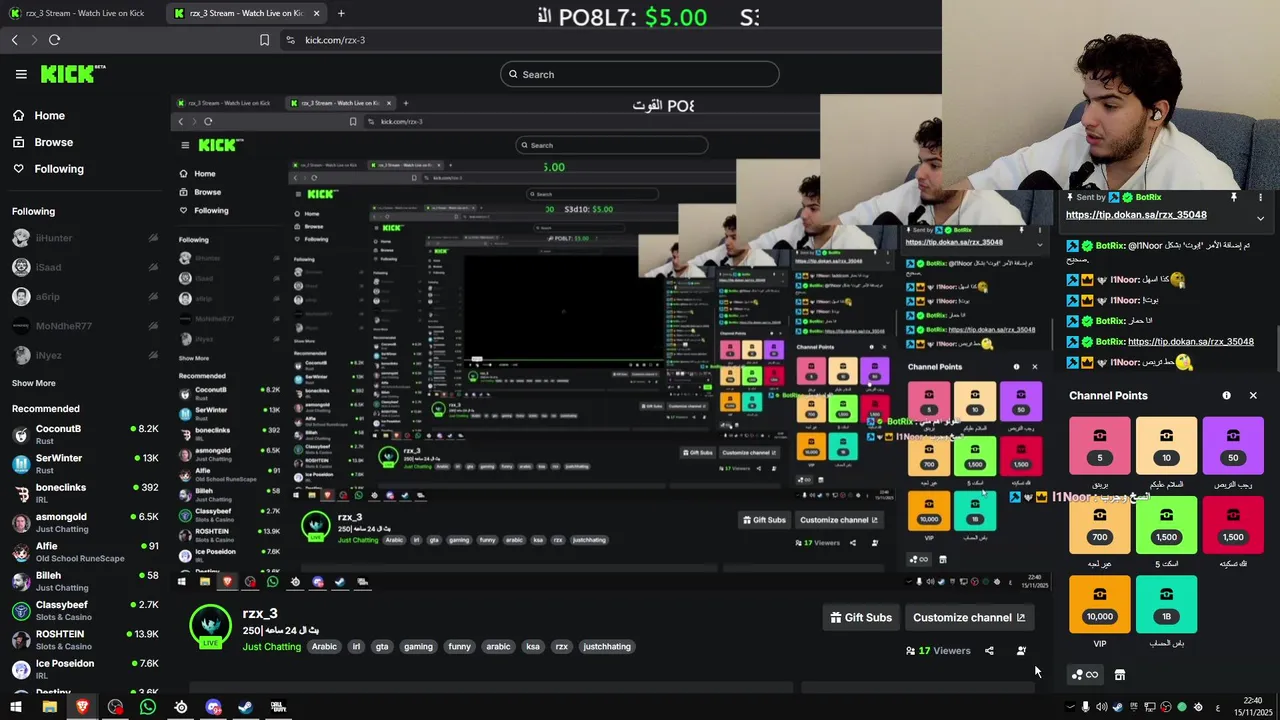
Task: Click the rzx_3 LIVE channel avatar
Action: point(210,626)
